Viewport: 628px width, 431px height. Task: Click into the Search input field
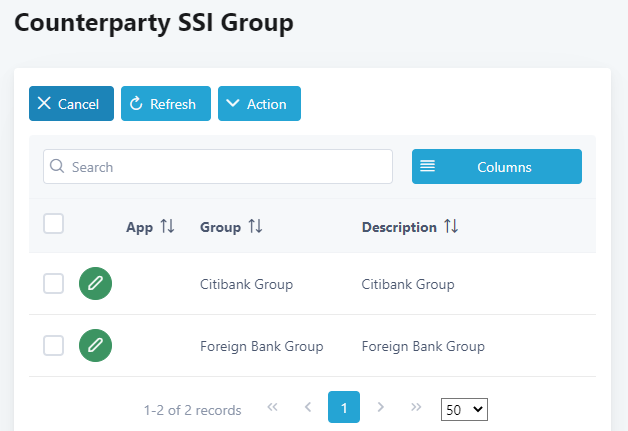218,167
